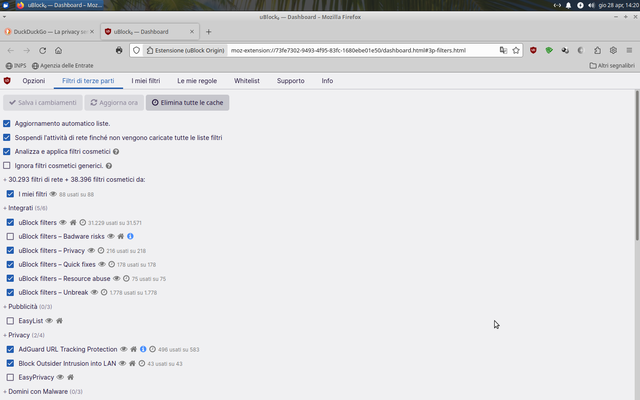Click the tracking protection shield icon in address bar

(x=136, y=50)
